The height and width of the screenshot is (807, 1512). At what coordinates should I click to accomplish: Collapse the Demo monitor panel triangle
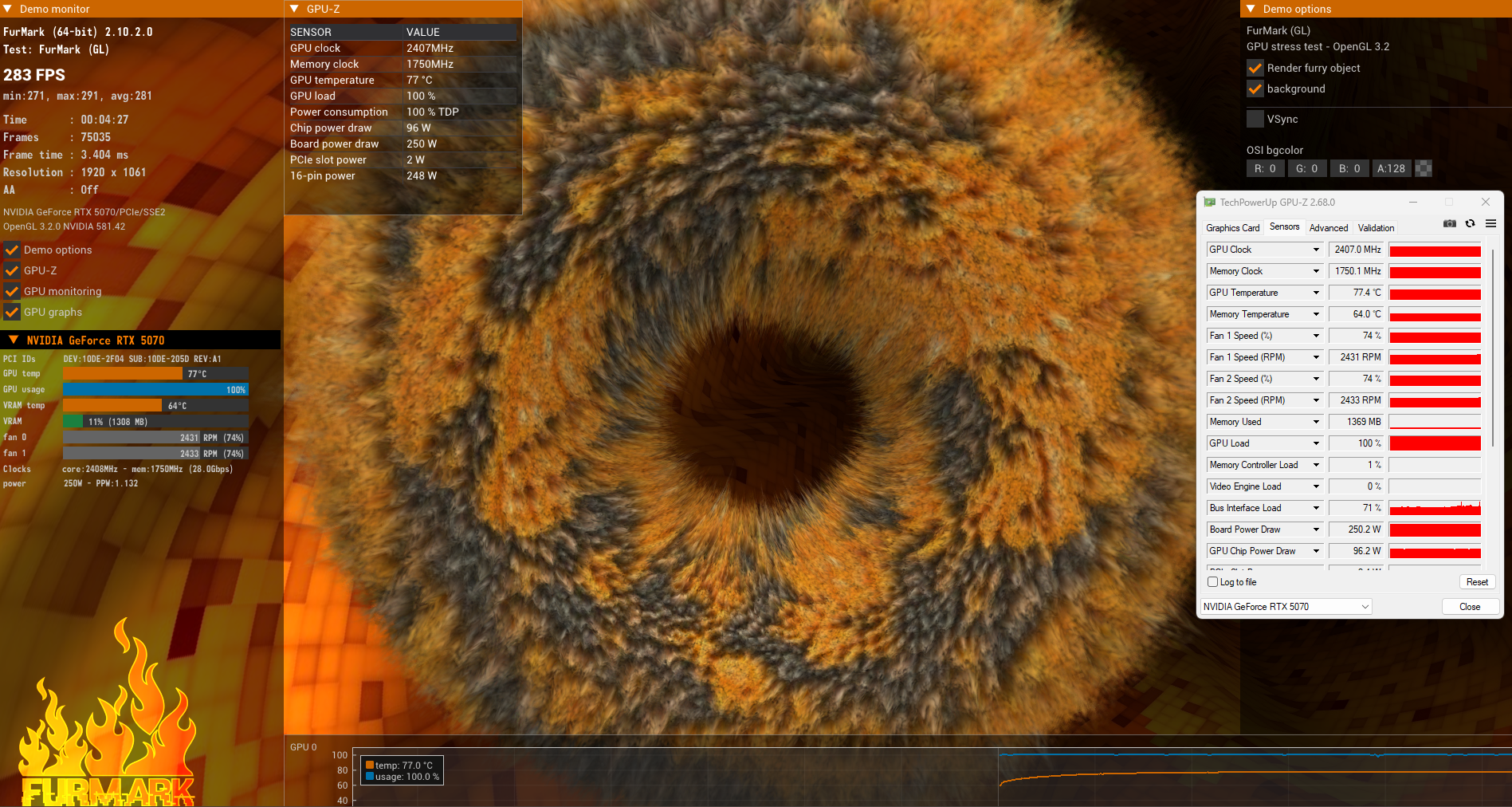pos(7,9)
